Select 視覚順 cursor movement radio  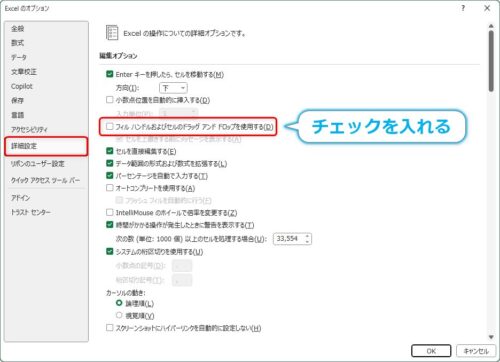(119, 315)
